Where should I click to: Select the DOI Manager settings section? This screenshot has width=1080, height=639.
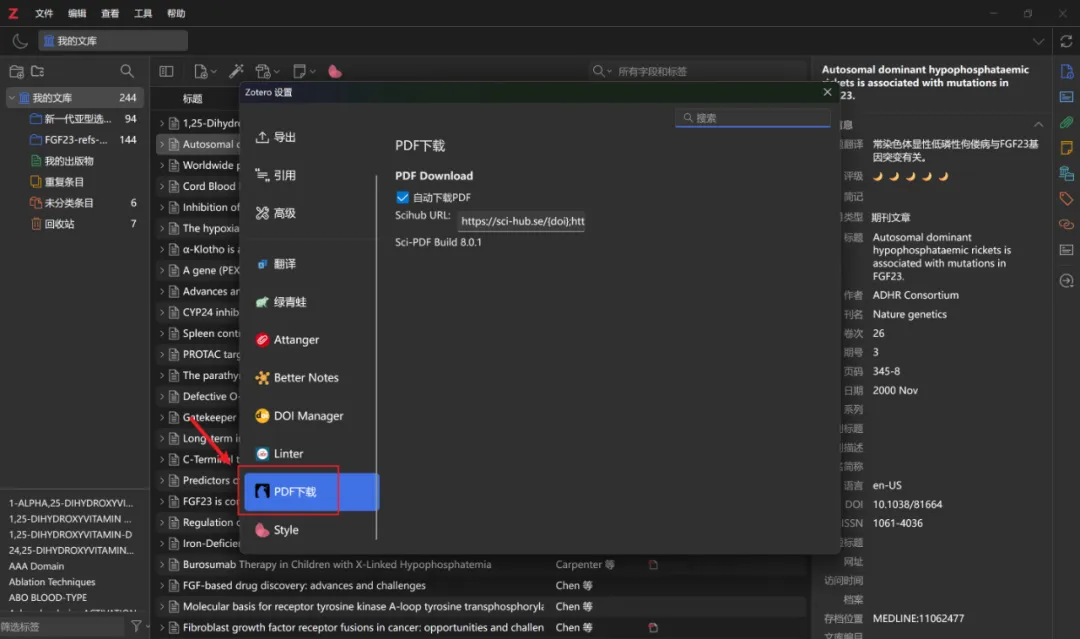[310, 416]
